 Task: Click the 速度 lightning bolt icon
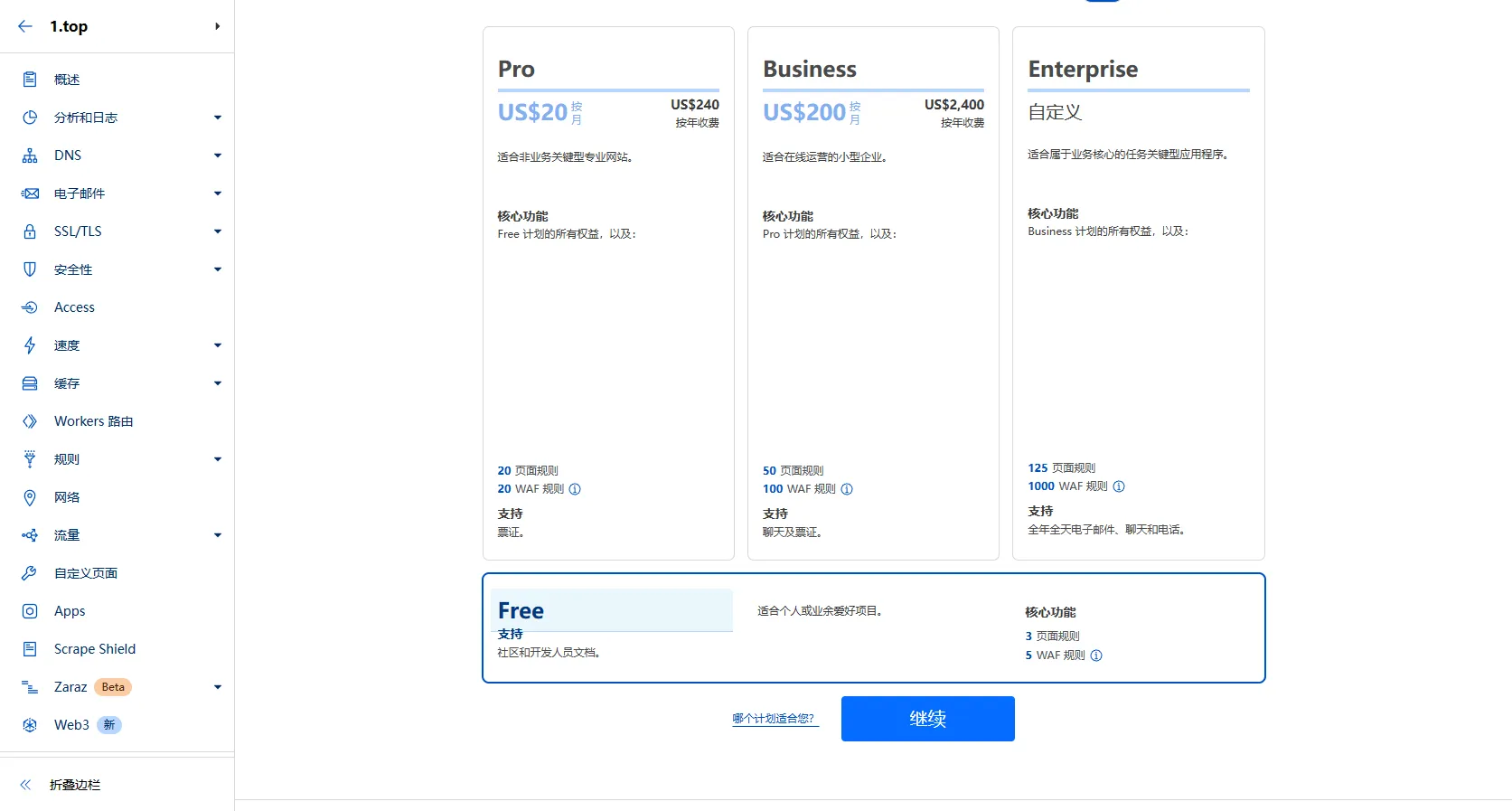click(30, 345)
